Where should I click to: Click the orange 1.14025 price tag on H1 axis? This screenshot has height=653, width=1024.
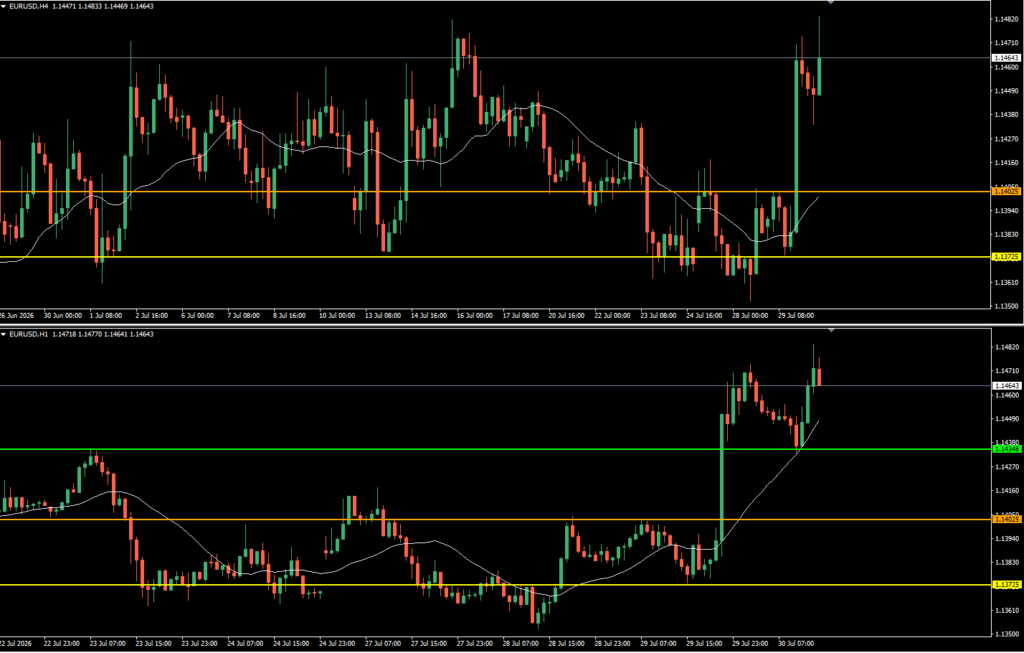1006,519
